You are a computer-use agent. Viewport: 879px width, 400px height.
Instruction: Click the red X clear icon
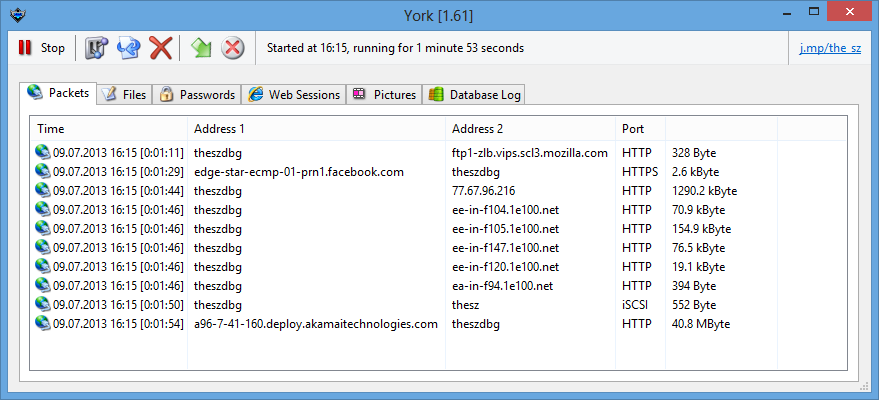pyautogui.click(x=160, y=48)
